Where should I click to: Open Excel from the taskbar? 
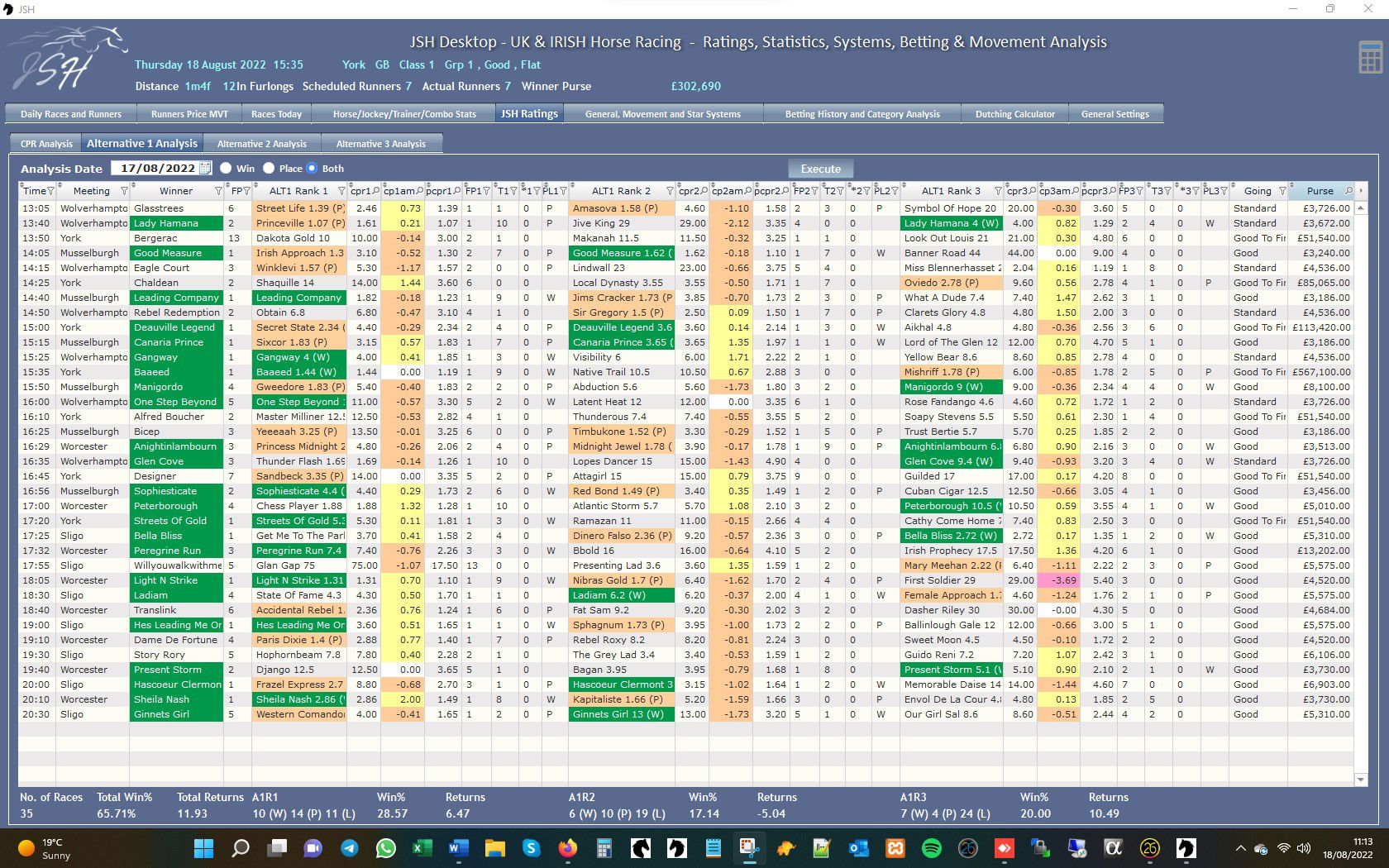[422, 848]
